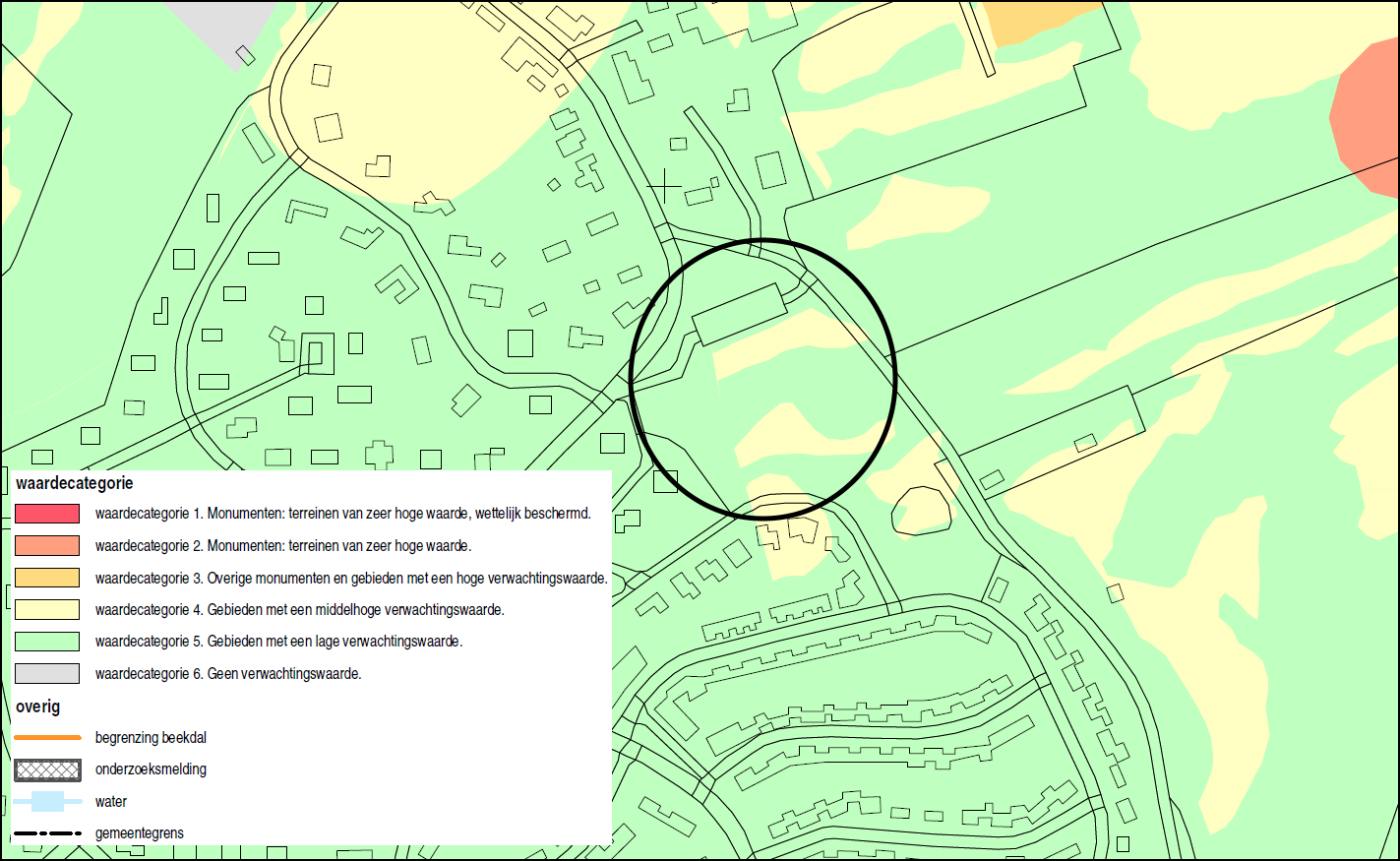Screen dimensions: 1400x861
Task: Click the waardecategorie 2 description text
Action: pos(282,544)
